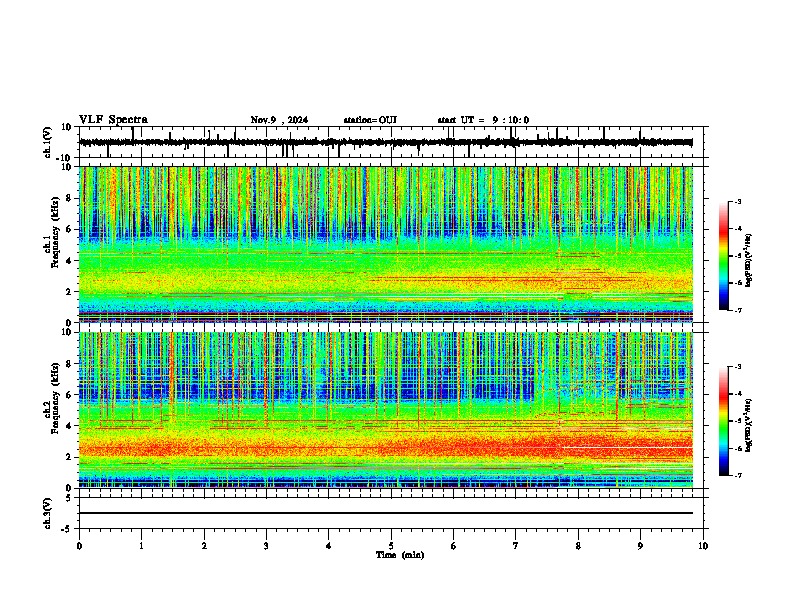Click the "-7" label on ch.1 color bar

pyautogui.click(x=738, y=310)
